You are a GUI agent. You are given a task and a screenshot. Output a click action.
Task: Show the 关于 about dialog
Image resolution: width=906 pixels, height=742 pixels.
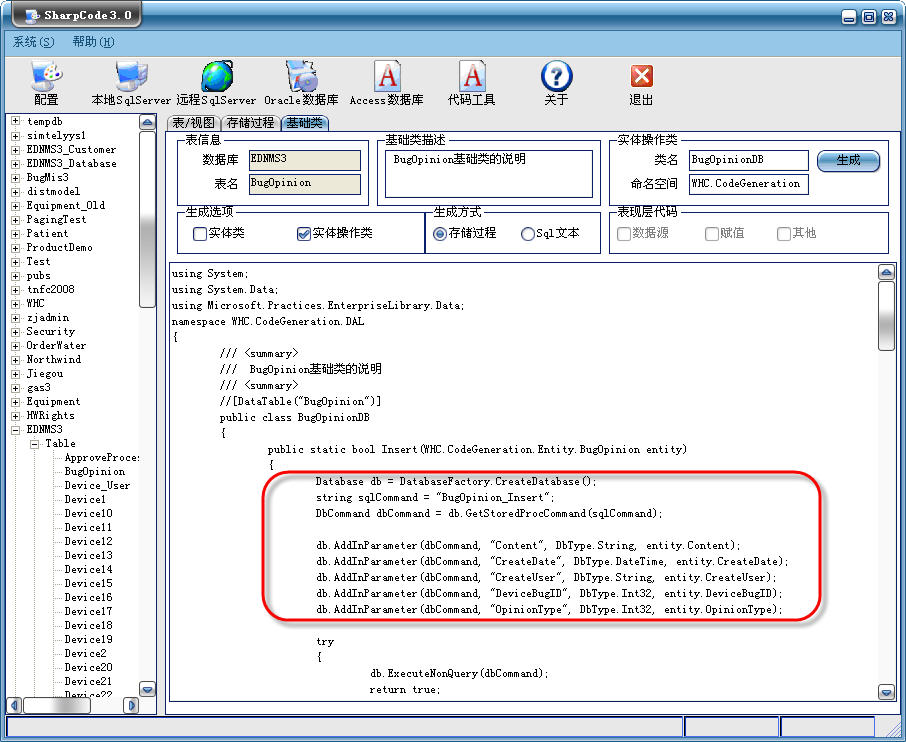[x=556, y=83]
